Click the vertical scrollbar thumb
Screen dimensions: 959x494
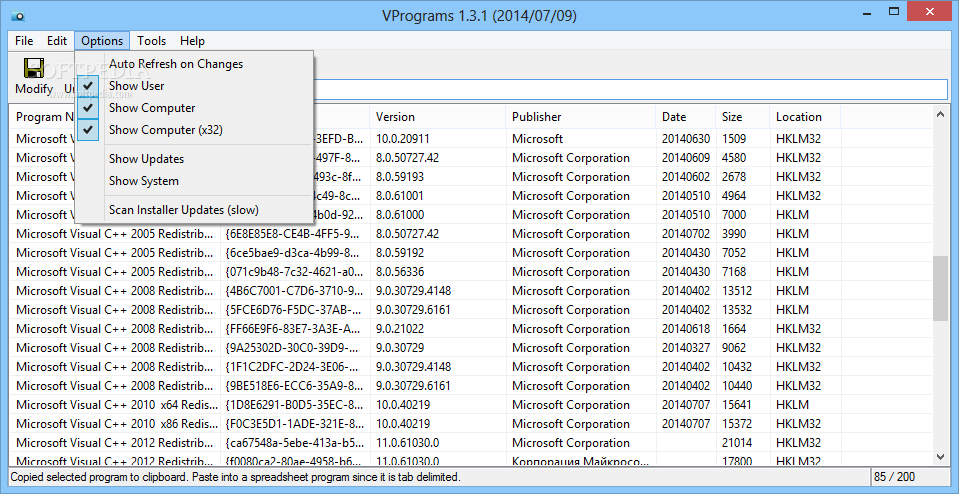point(941,288)
